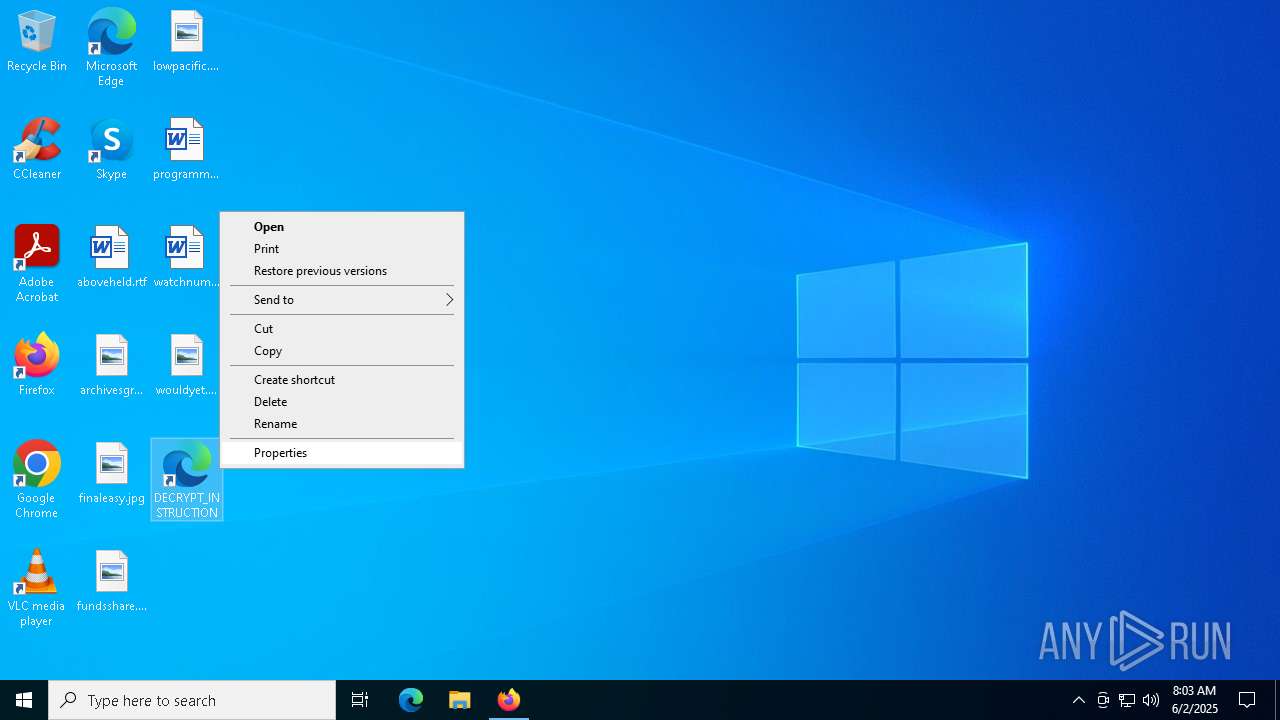Launch Edge from the taskbar
Viewport: 1280px width, 720px height.
[411, 700]
